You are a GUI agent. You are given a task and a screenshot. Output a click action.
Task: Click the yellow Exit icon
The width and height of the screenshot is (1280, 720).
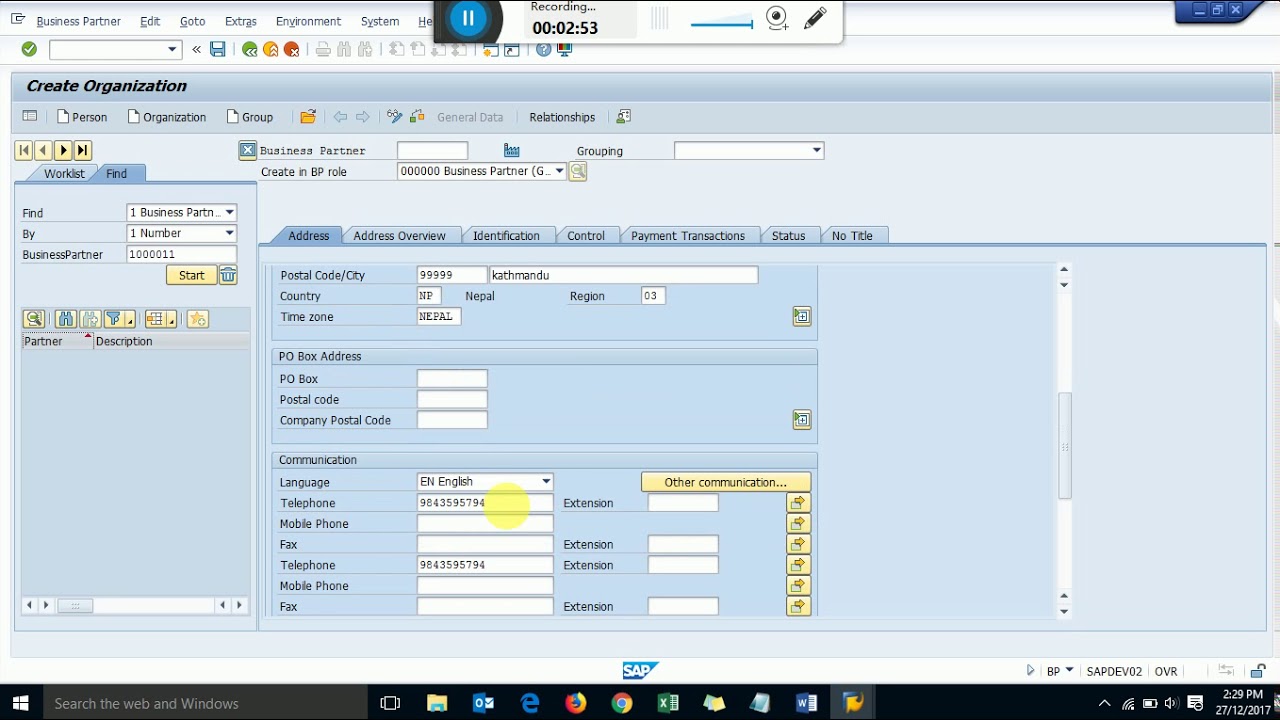(x=270, y=49)
